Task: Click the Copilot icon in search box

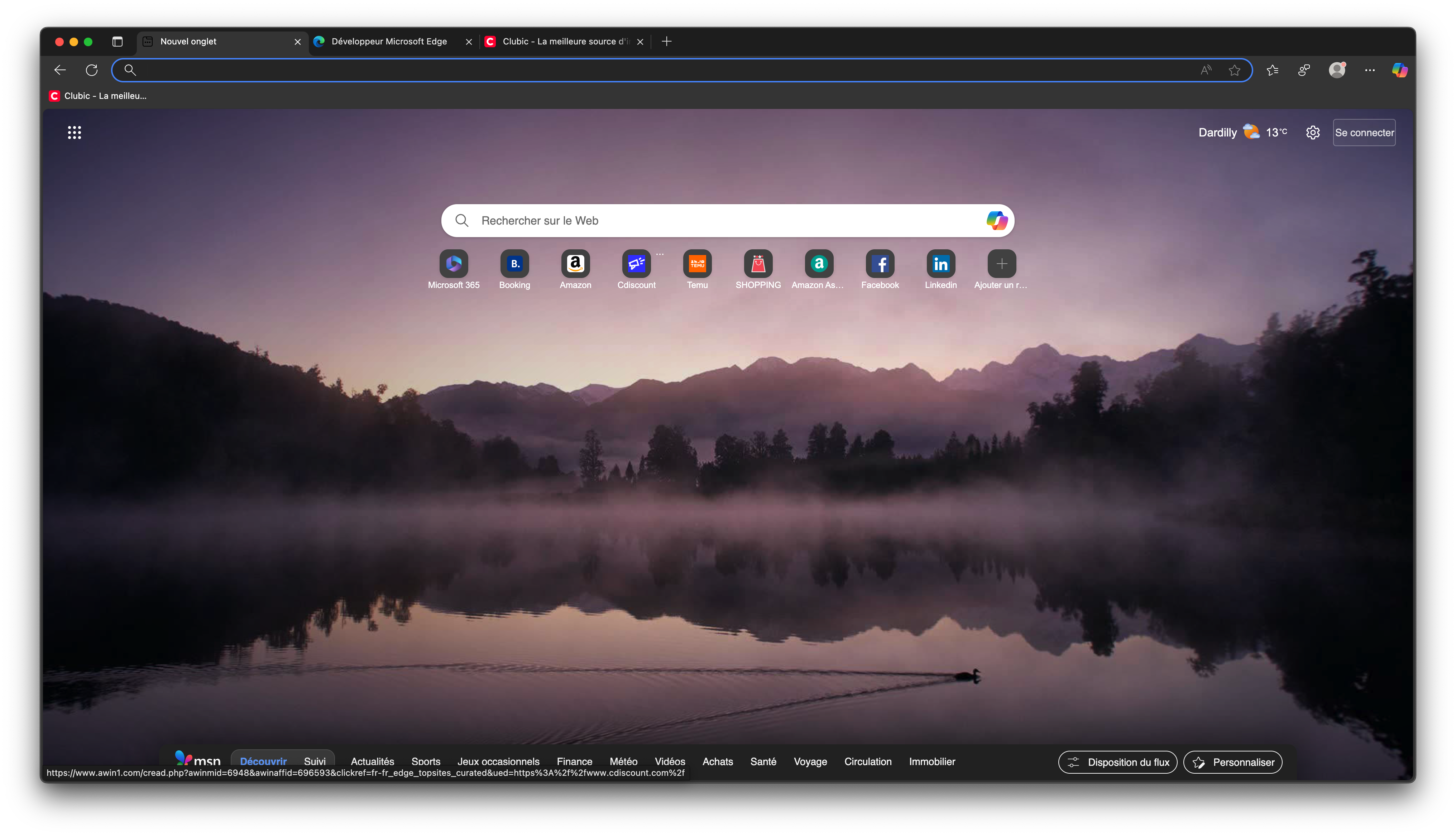Action: pyautogui.click(x=997, y=221)
